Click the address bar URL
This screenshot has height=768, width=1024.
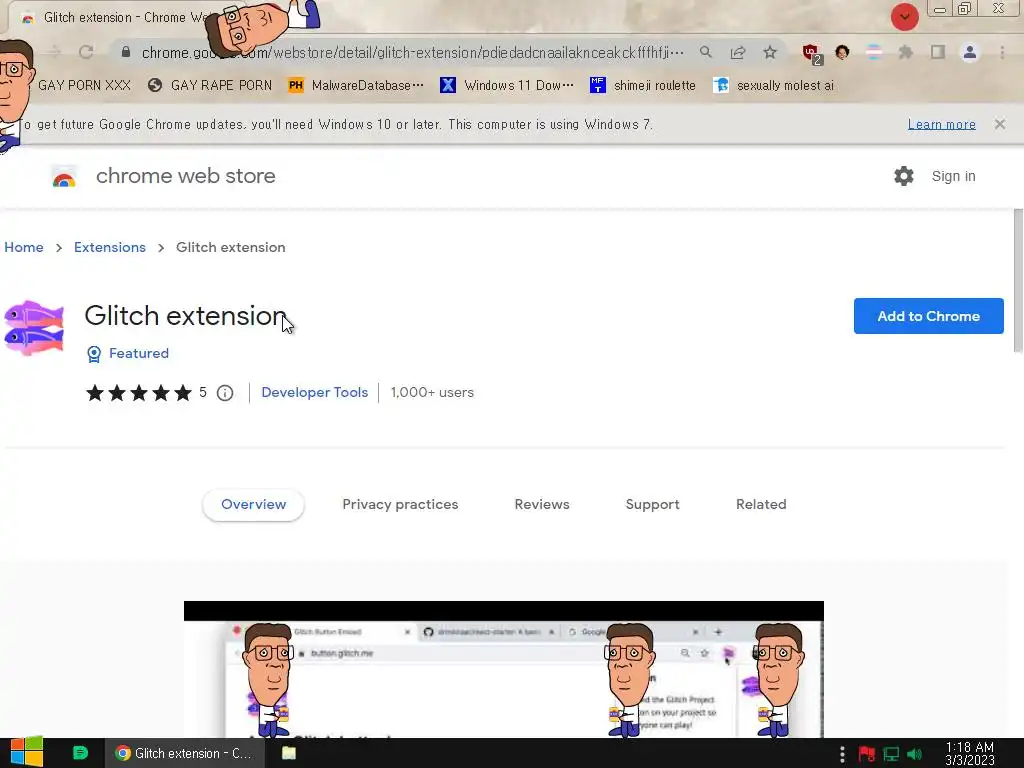(x=413, y=52)
